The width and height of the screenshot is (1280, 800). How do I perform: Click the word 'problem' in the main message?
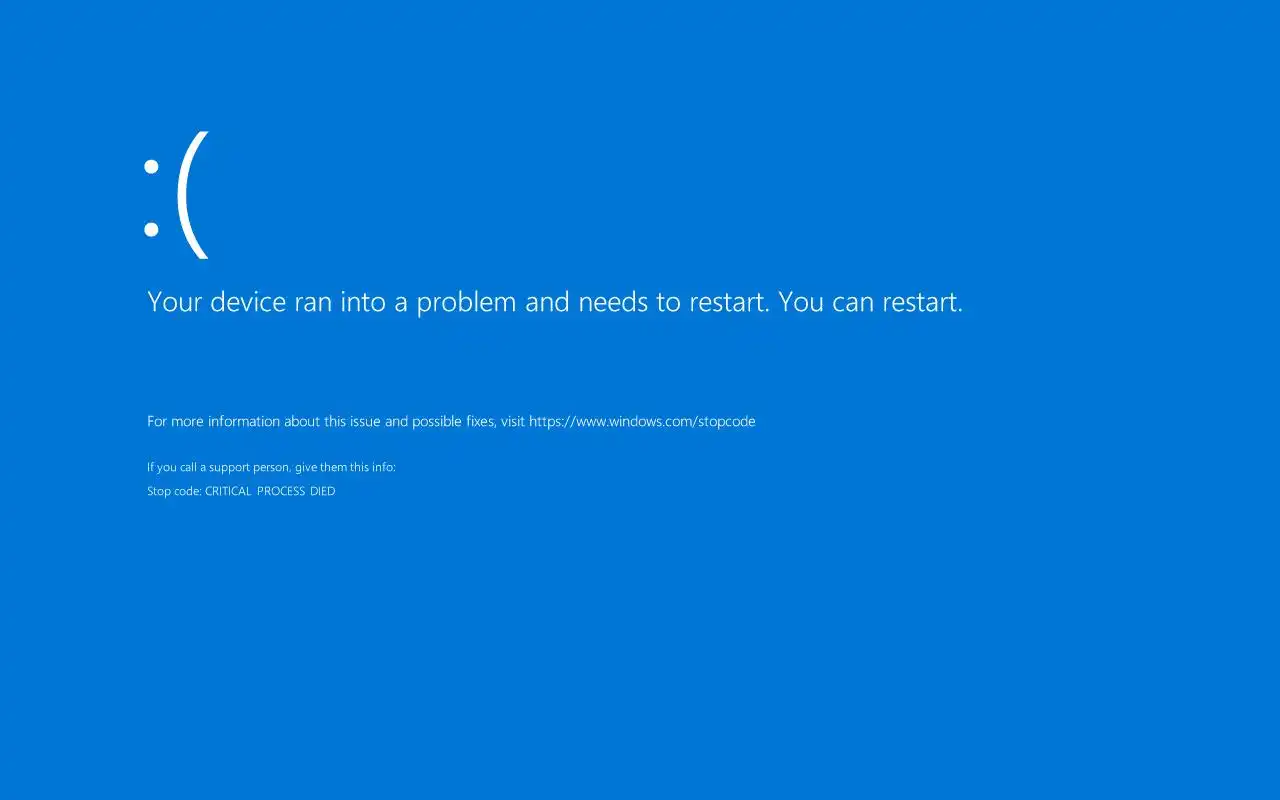coord(467,302)
